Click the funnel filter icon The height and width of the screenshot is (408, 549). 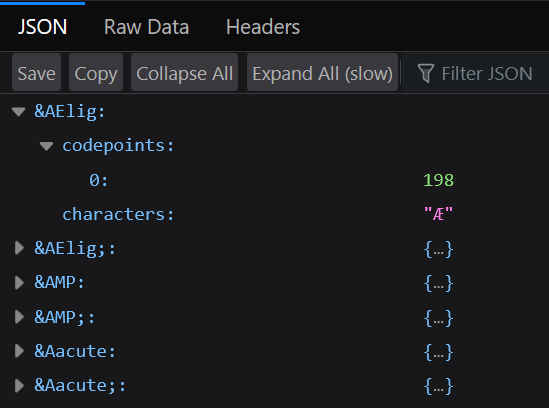pos(426,73)
